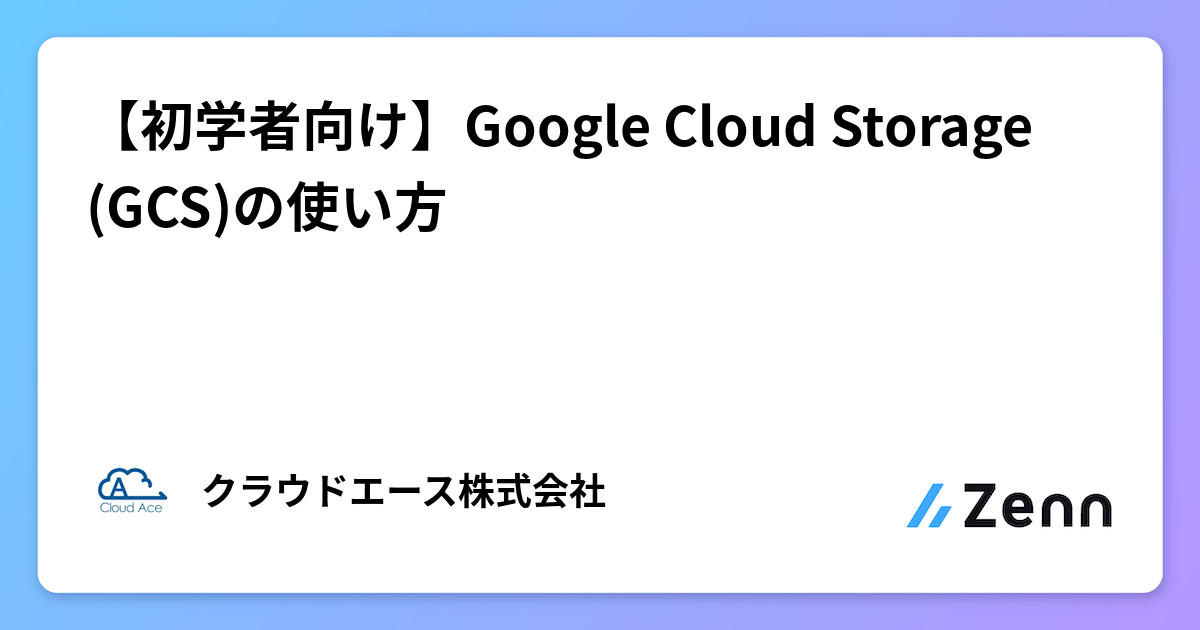Click 'の使い方' at the end of the title
1200x630 pixels.
[x=330, y=209]
